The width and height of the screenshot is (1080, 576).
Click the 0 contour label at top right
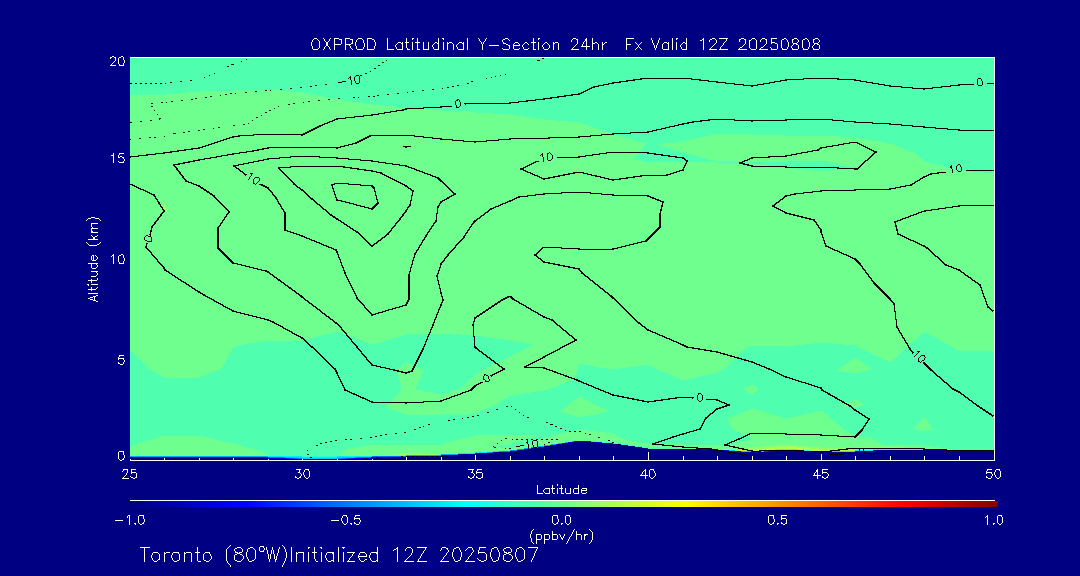(979, 82)
